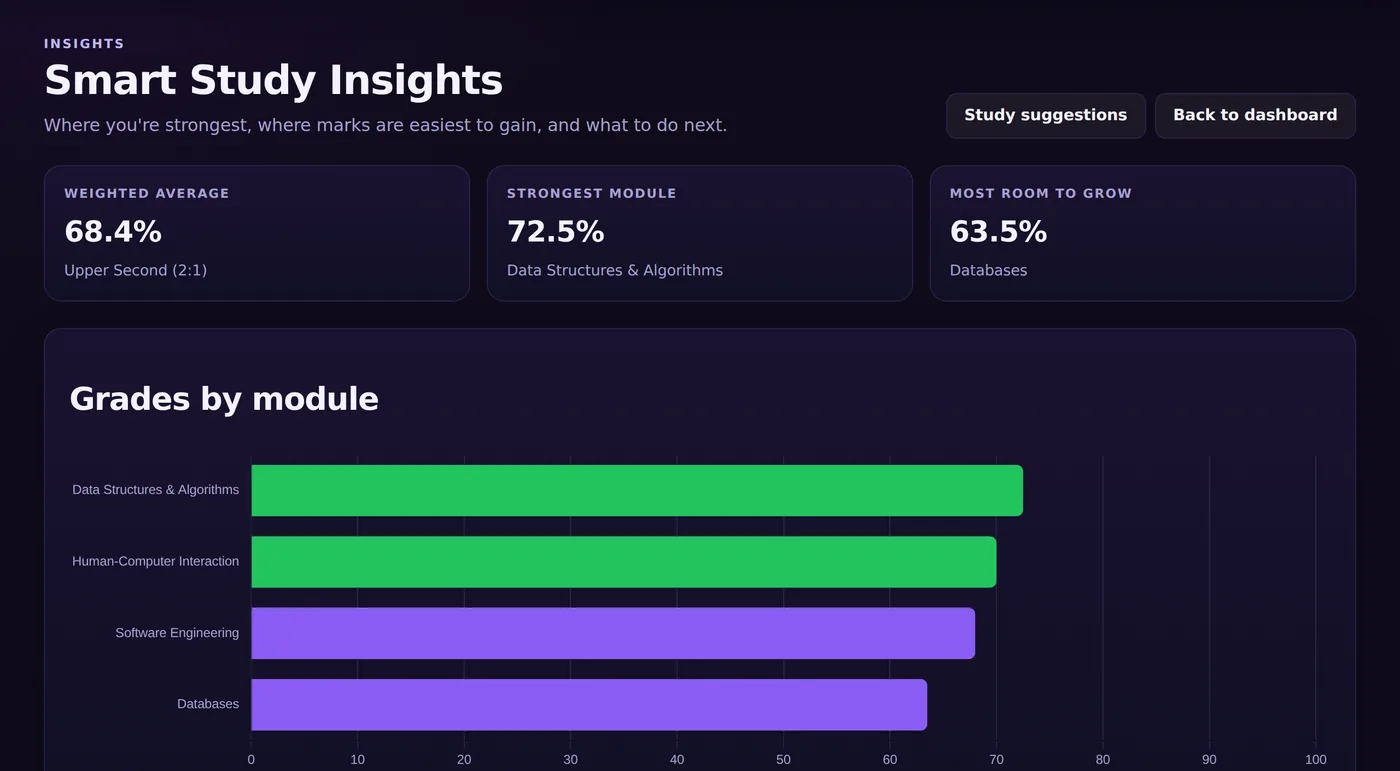
Task: Click the Smart Study Insights heading
Action: click(273, 80)
